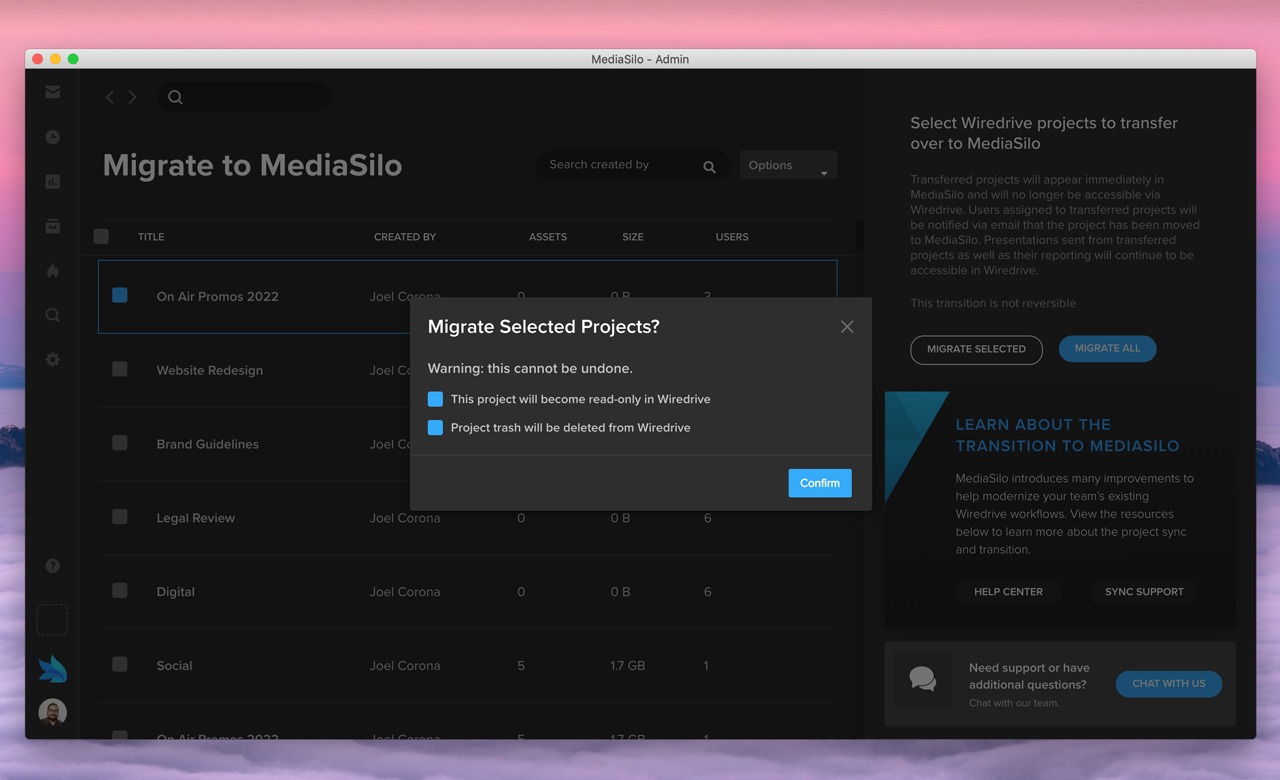Open the recent activity clock icon
1280x780 pixels.
(x=53, y=137)
